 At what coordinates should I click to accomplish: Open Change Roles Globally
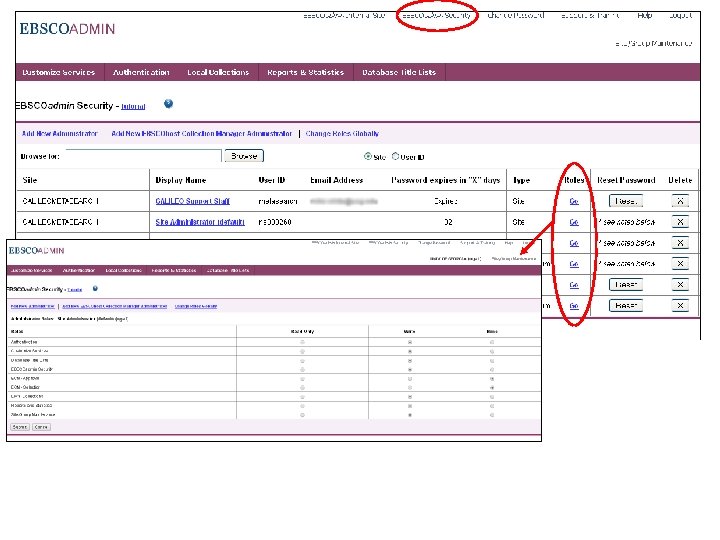[342, 134]
